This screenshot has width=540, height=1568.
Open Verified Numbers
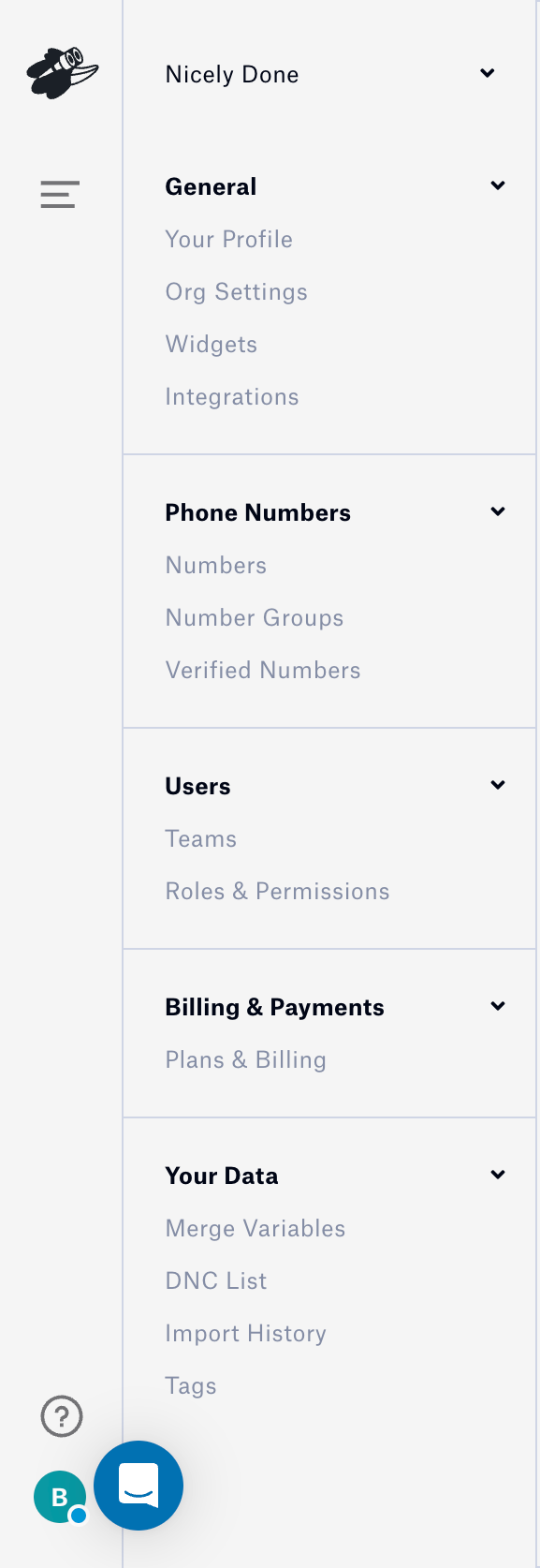click(x=262, y=670)
